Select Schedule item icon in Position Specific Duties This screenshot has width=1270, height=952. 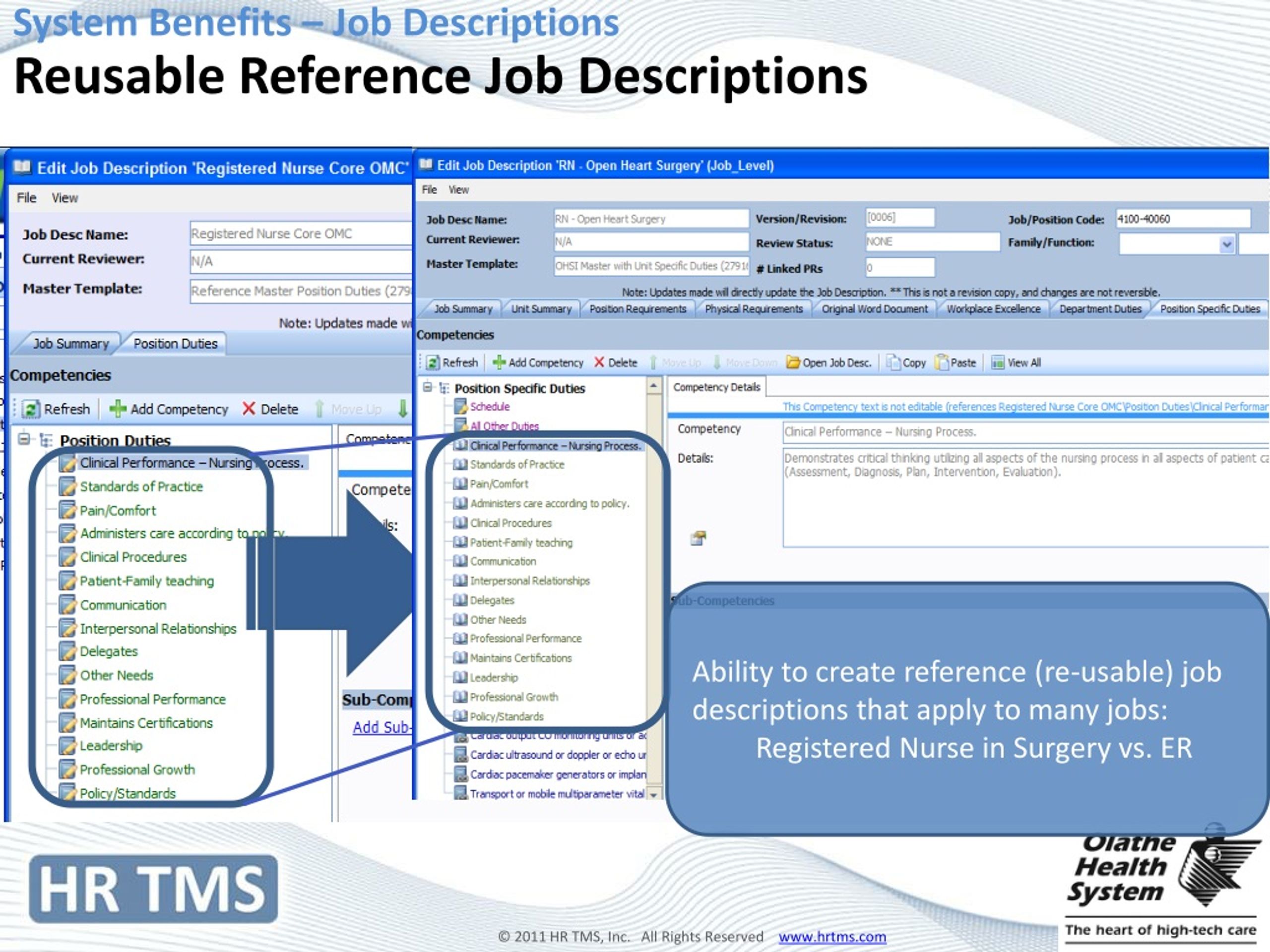(460, 407)
